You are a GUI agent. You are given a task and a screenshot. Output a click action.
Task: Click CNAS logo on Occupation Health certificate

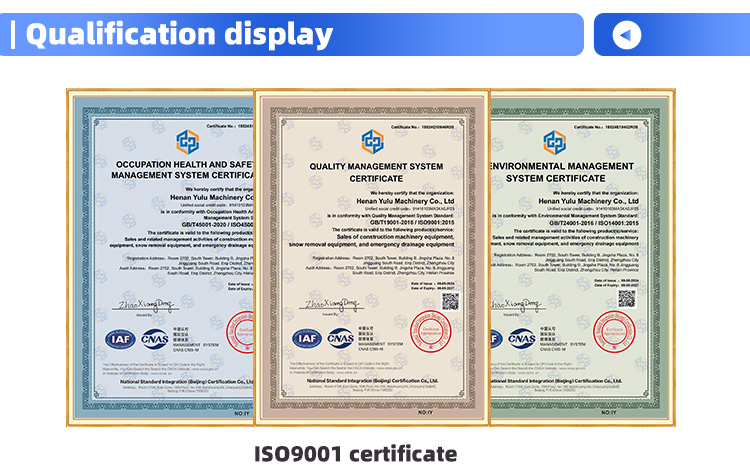[154, 339]
